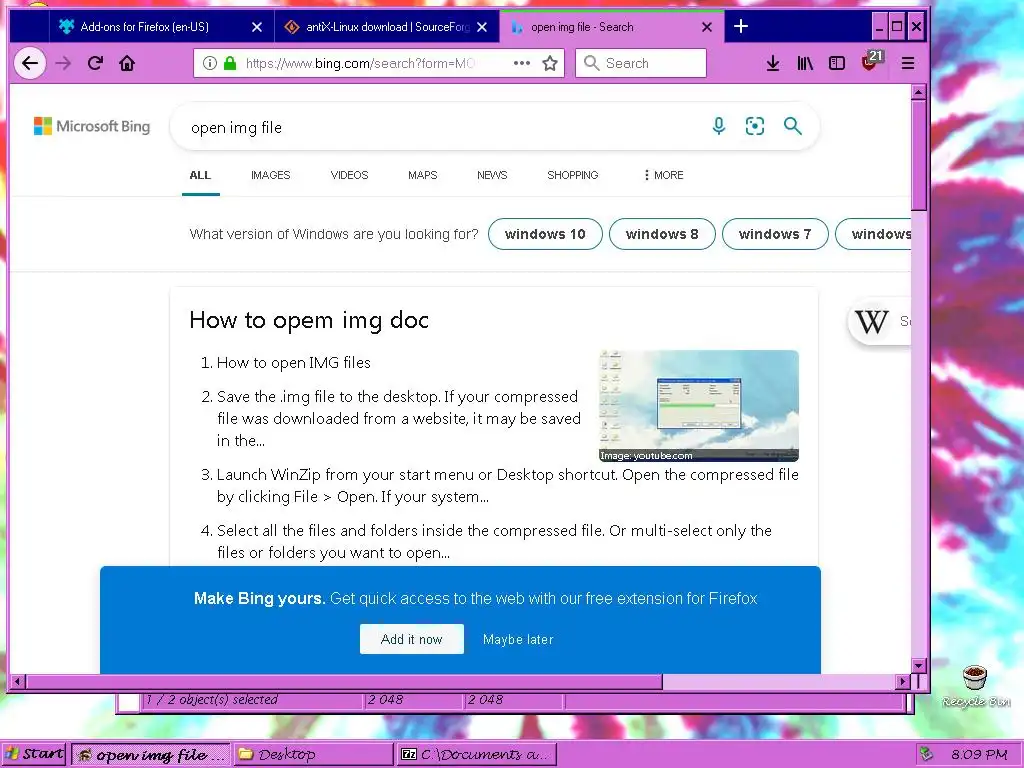Click the Add it now button
Image resolution: width=1024 pixels, height=768 pixels.
[x=411, y=639]
